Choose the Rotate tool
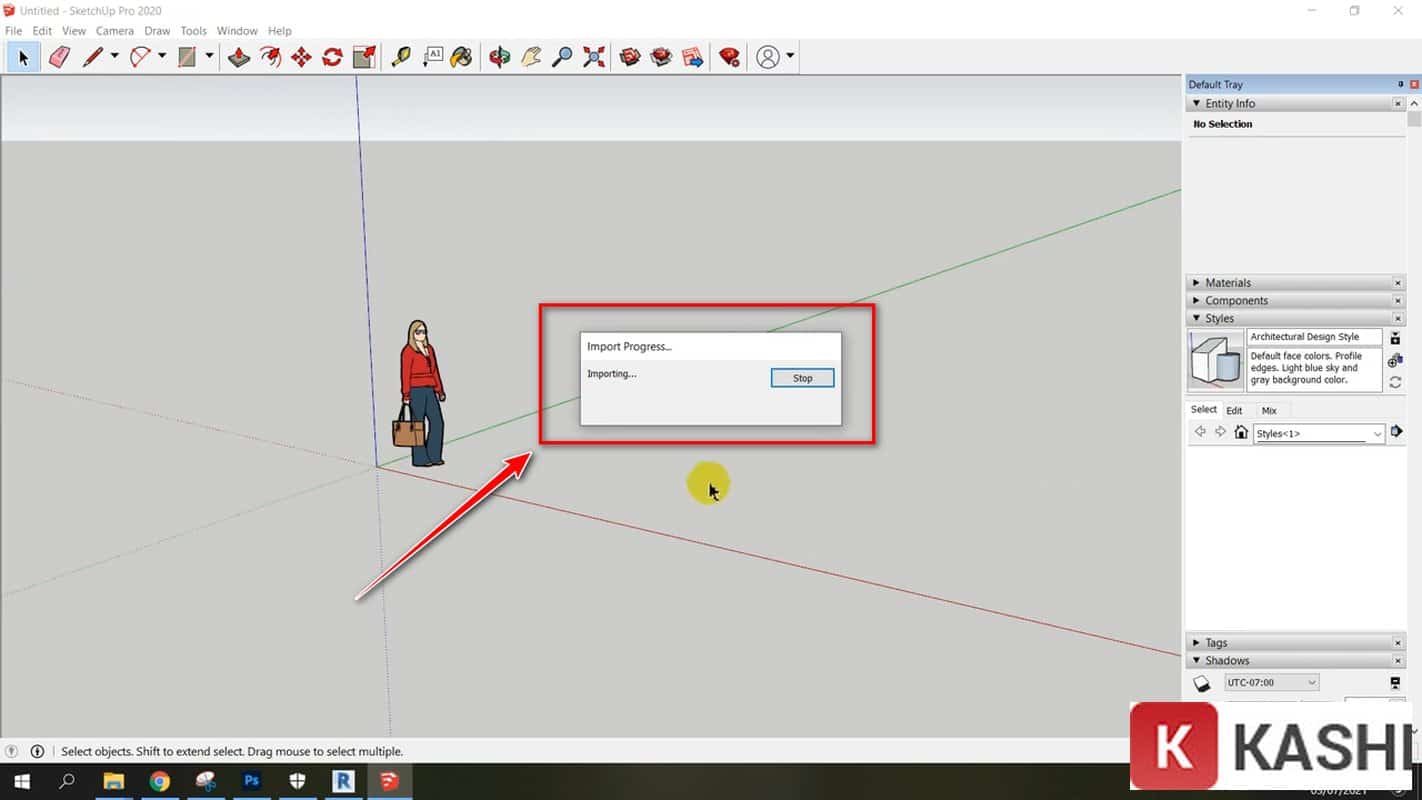 click(x=332, y=57)
